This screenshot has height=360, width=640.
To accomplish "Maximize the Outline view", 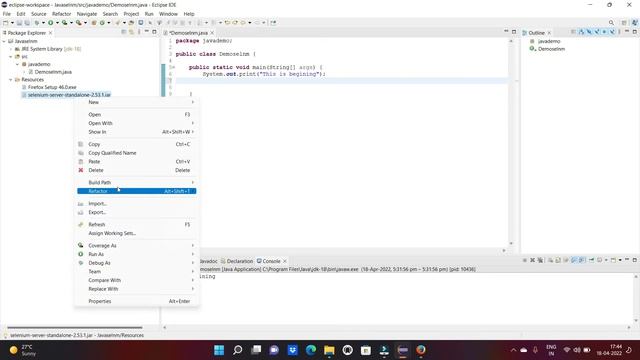I will click(x=635, y=32).
